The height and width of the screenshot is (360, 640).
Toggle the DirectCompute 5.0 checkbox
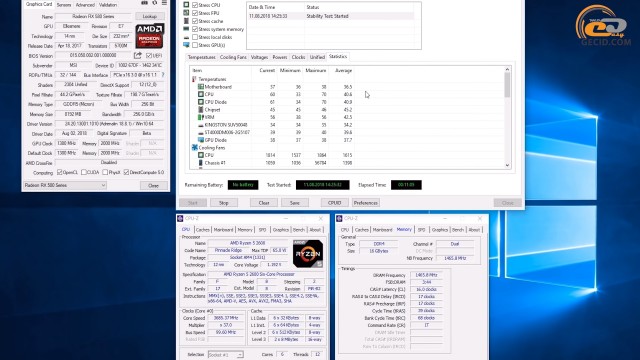[127, 172]
